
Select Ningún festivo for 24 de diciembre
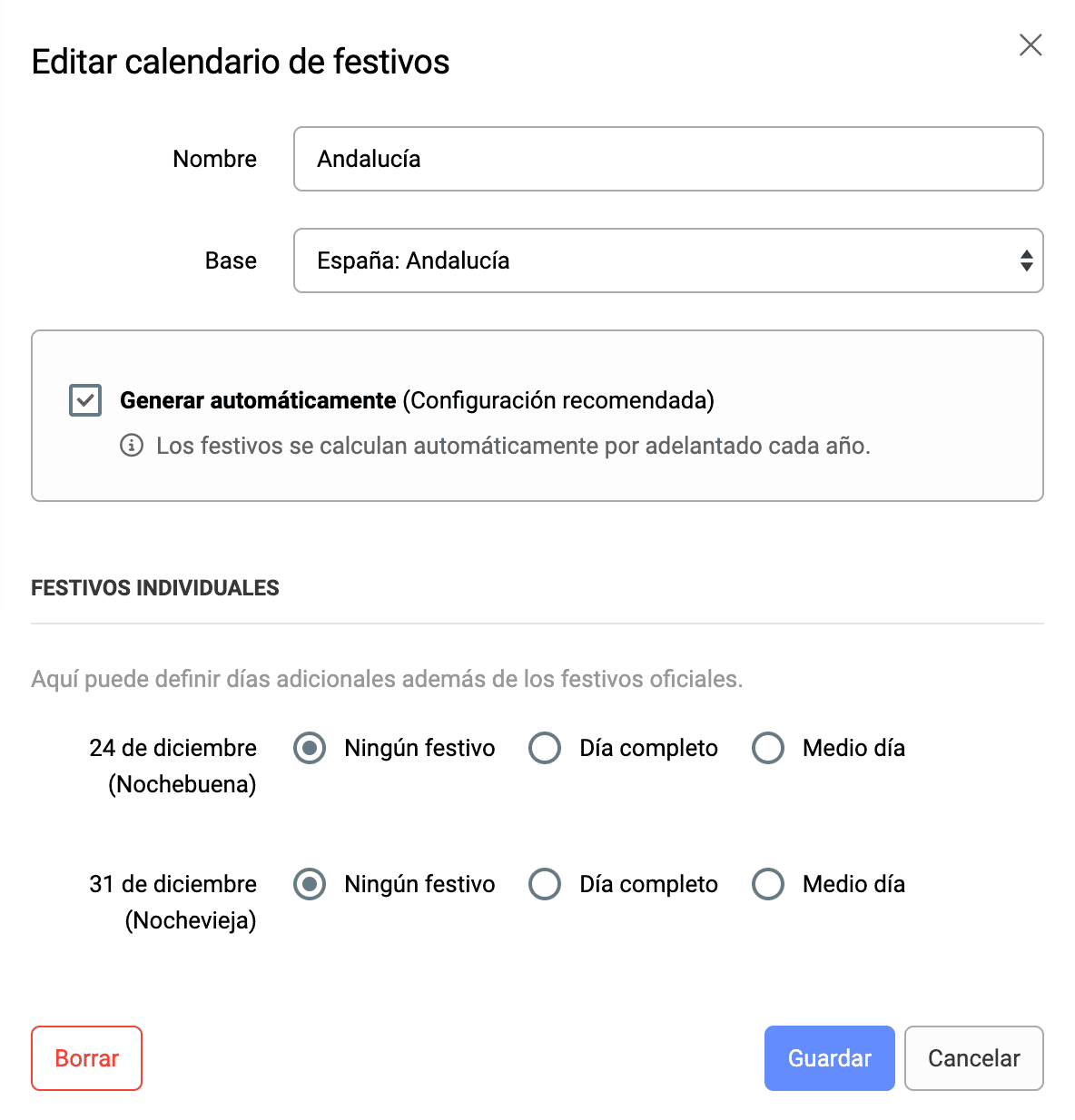pos(310,749)
